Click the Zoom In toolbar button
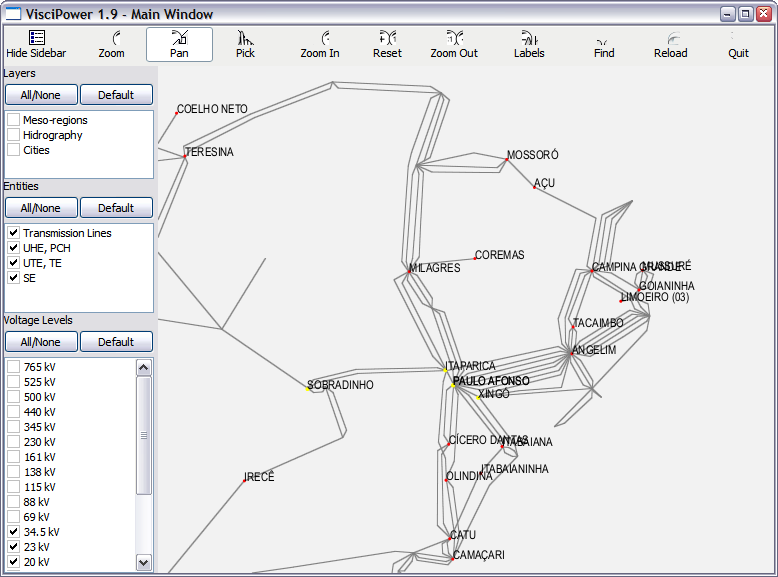This screenshot has height=577, width=778. pyautogui.click(x=320, y=45)
